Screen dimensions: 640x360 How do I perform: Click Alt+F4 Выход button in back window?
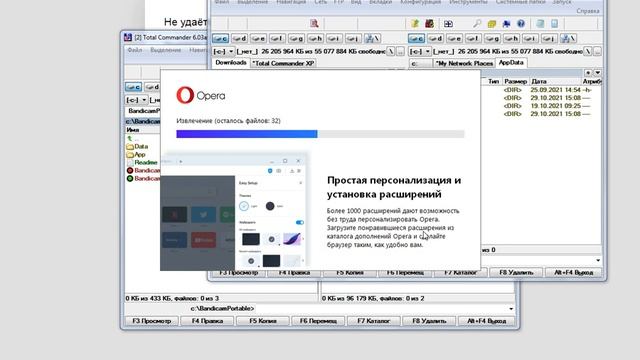486,321
